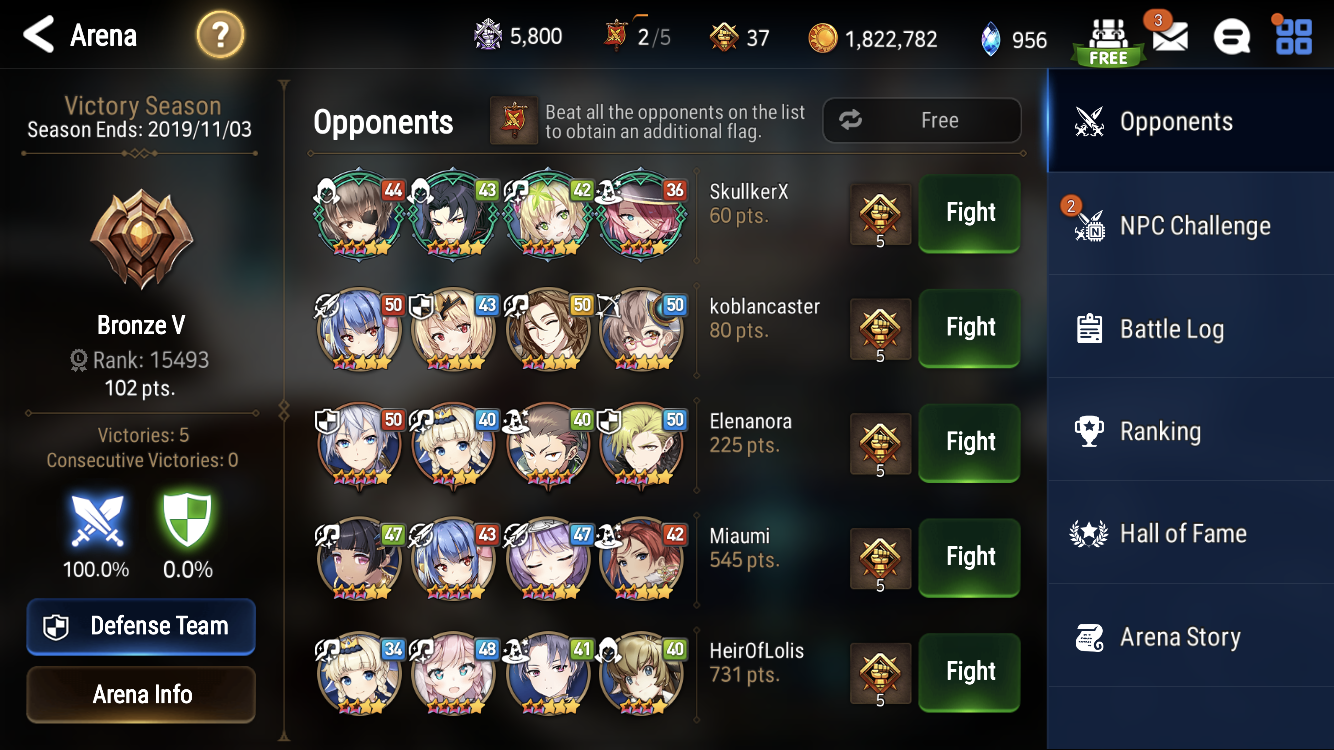
Task: Select HeirOfLolis first hero portrait
Action: 359,672
